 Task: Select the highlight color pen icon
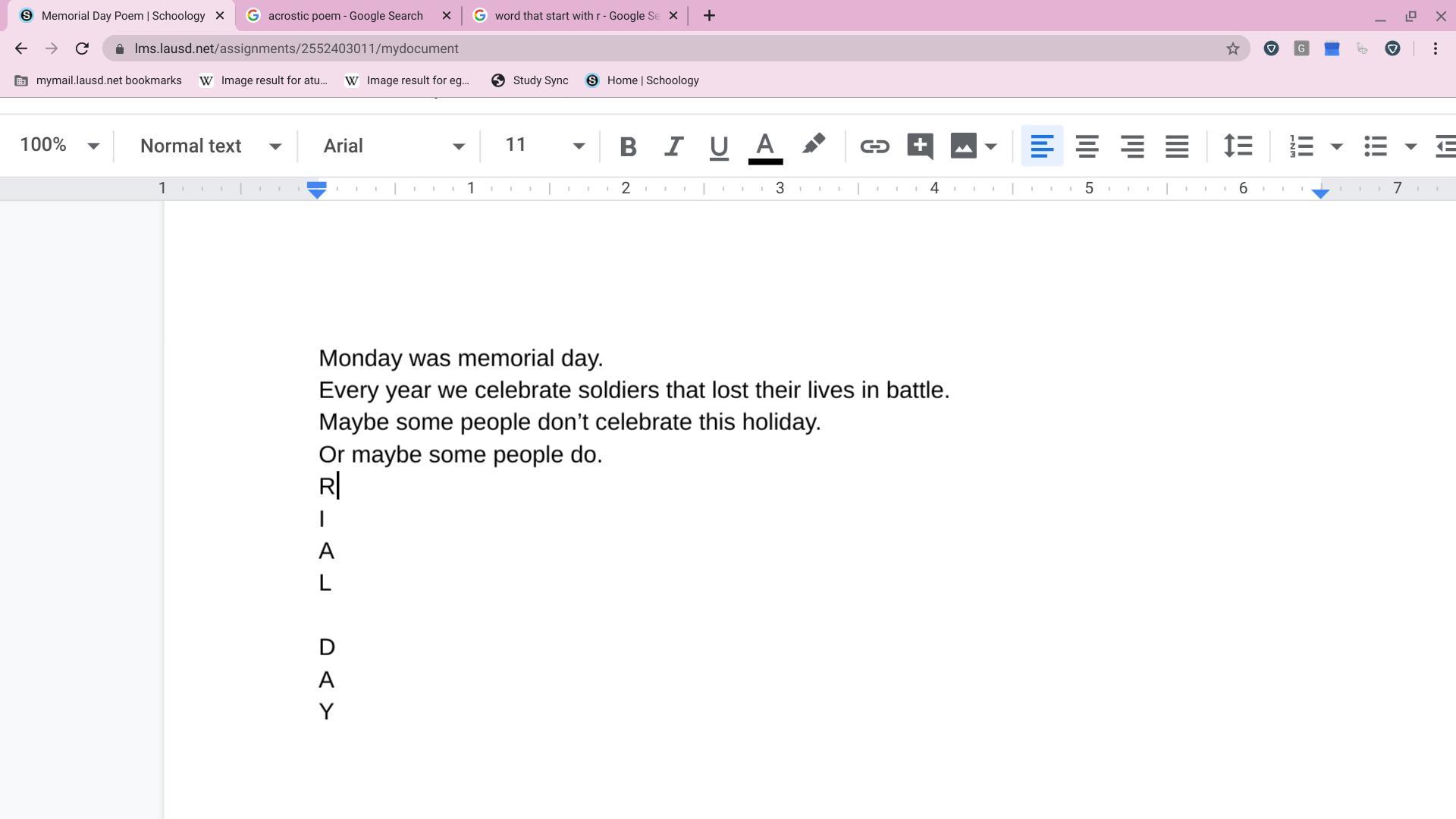pyautogui.click(x=813, y=145)
